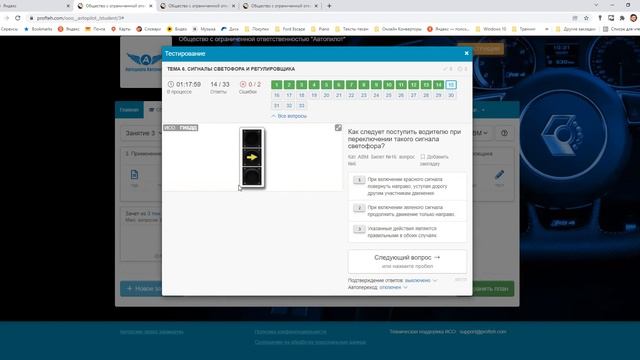Open the Политика конфиденциальности footer link
The image size is (640, 360).
click(290, 332)
